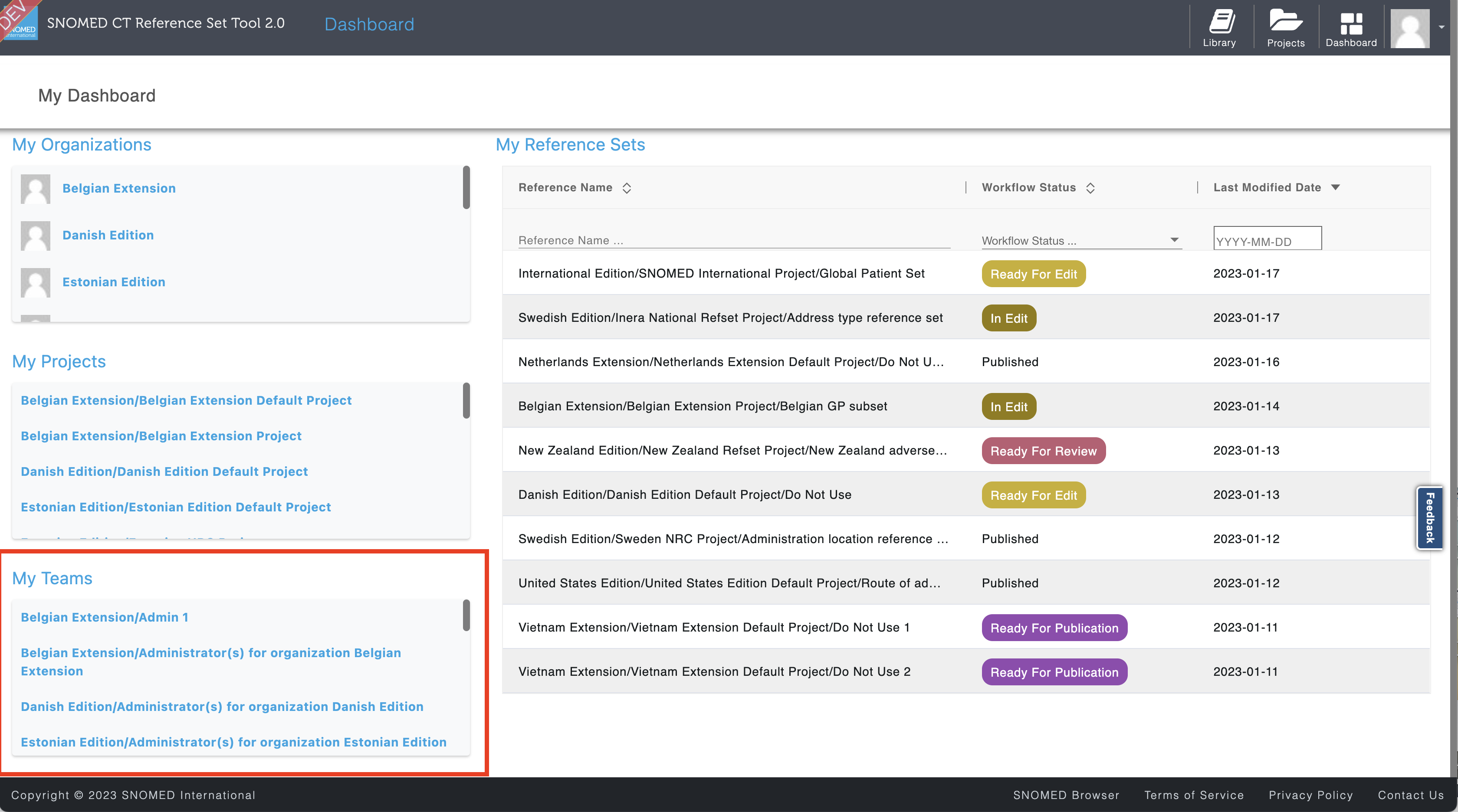Open Belgian Extension/Admin 1 team
Viewport: 1458px width, 812px height.
click(x=105, y=617)
